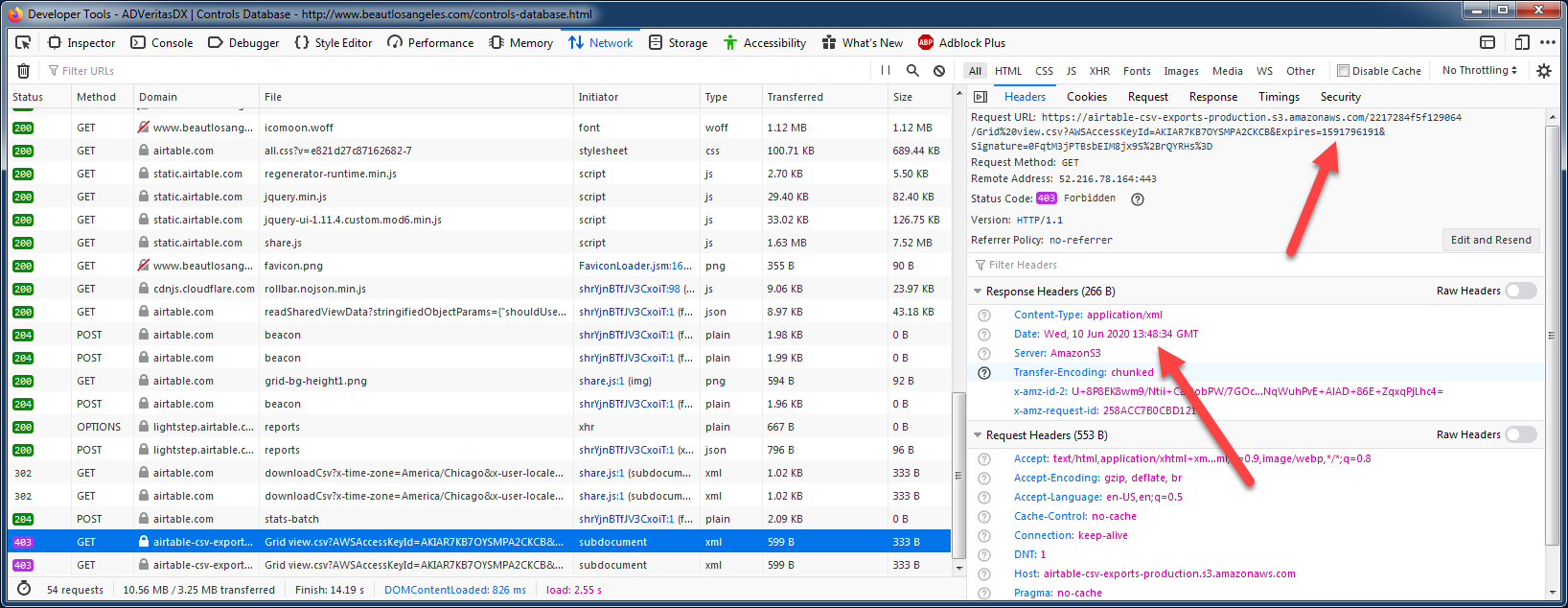Open the No Throttling dropdown
The width and height of the screenshot is (1568, 608).
tap(1479, 70)
